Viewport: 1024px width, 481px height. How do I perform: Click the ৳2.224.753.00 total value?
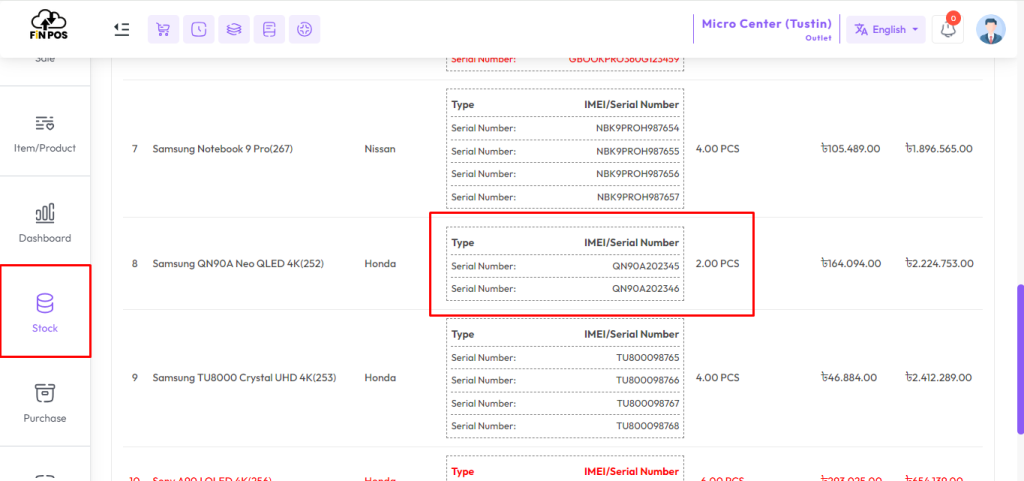click(x=939, y=264)
